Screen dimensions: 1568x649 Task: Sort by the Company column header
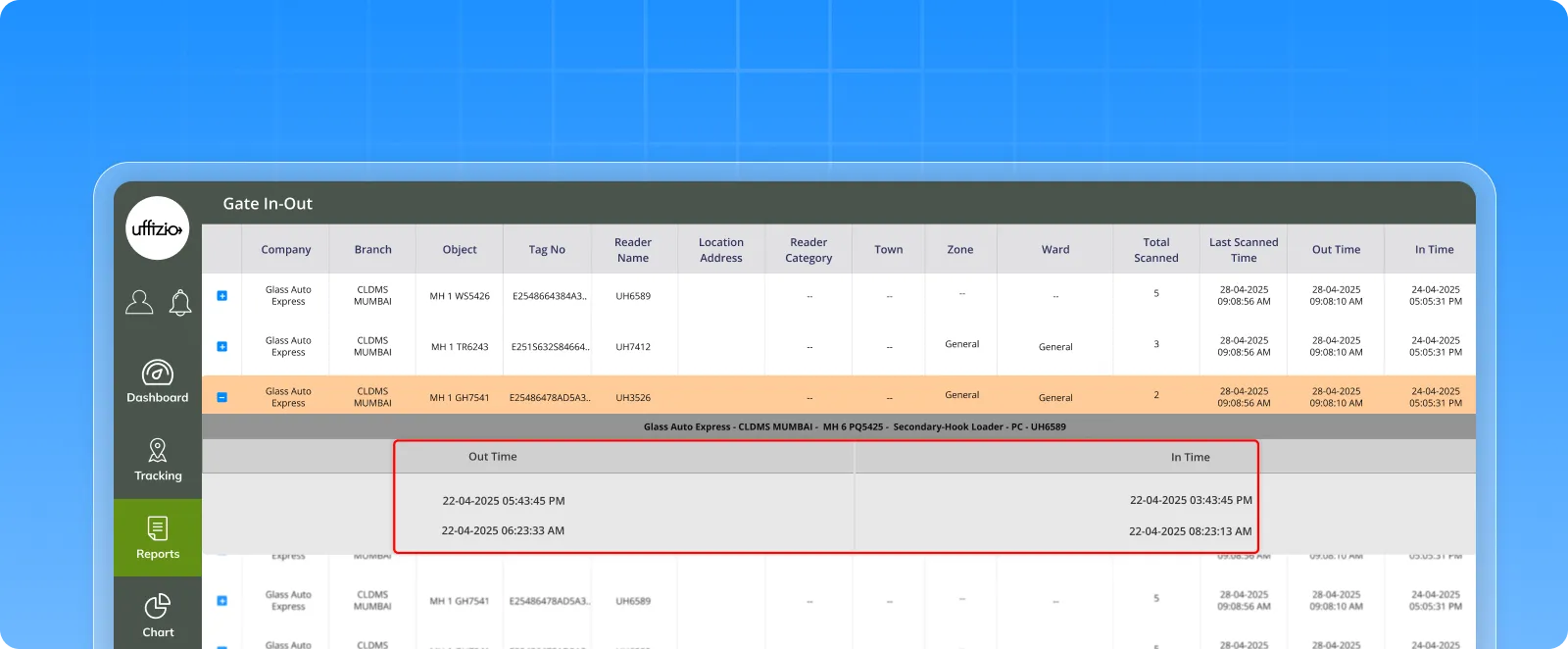click(285, 250)
